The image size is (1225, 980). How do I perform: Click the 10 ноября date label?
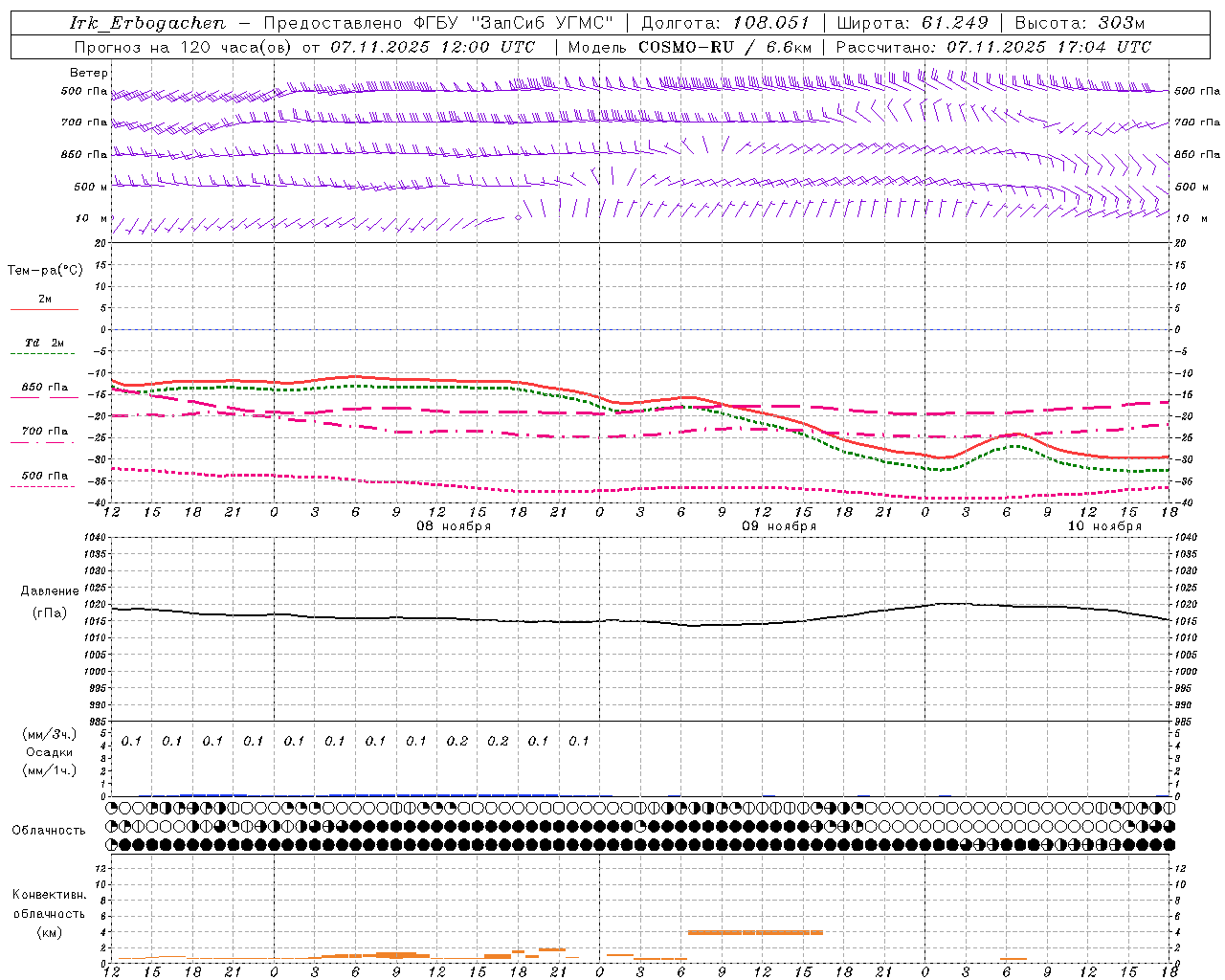pos(1104,526)
